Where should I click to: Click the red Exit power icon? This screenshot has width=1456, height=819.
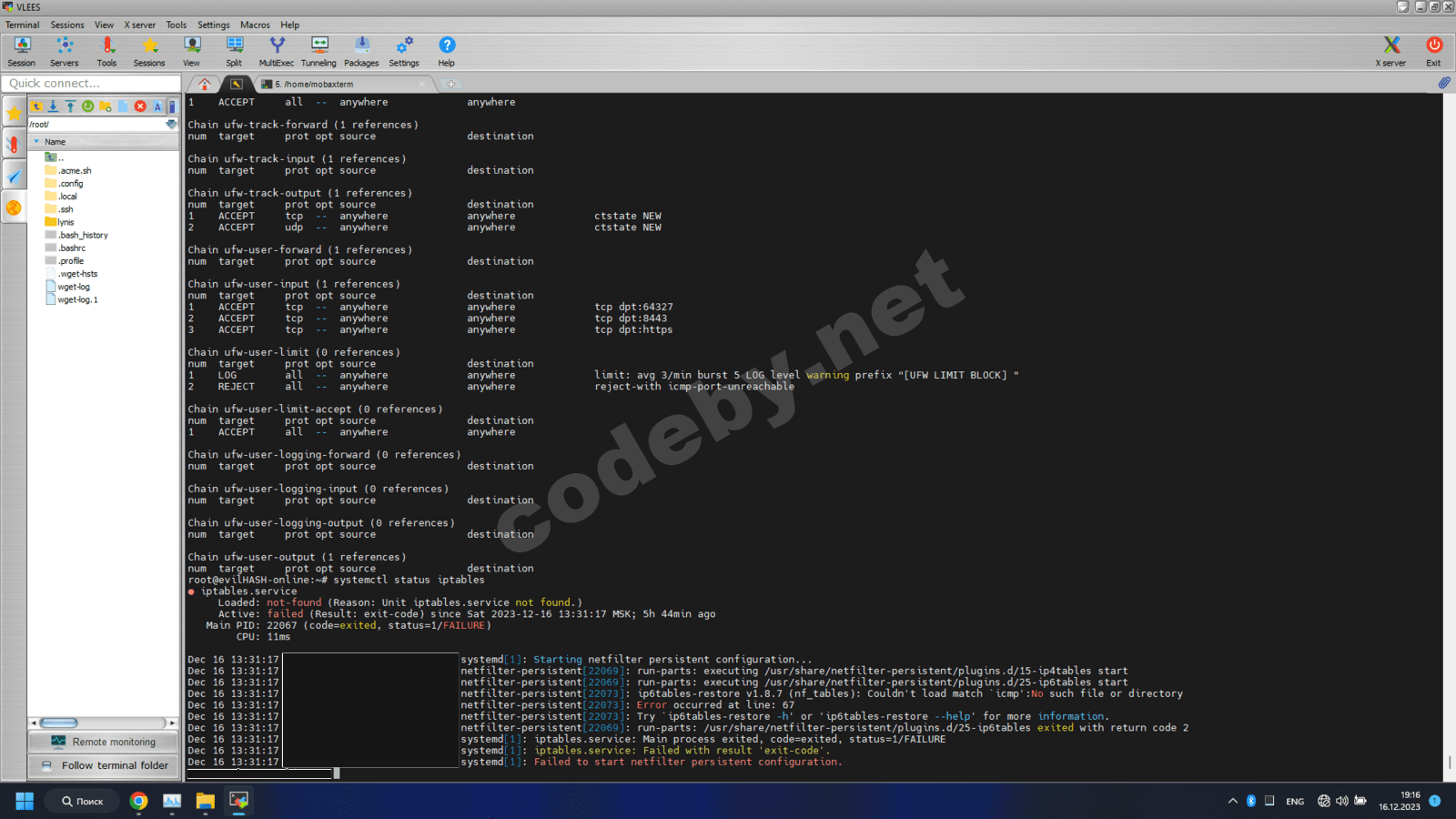point(1433,51)
